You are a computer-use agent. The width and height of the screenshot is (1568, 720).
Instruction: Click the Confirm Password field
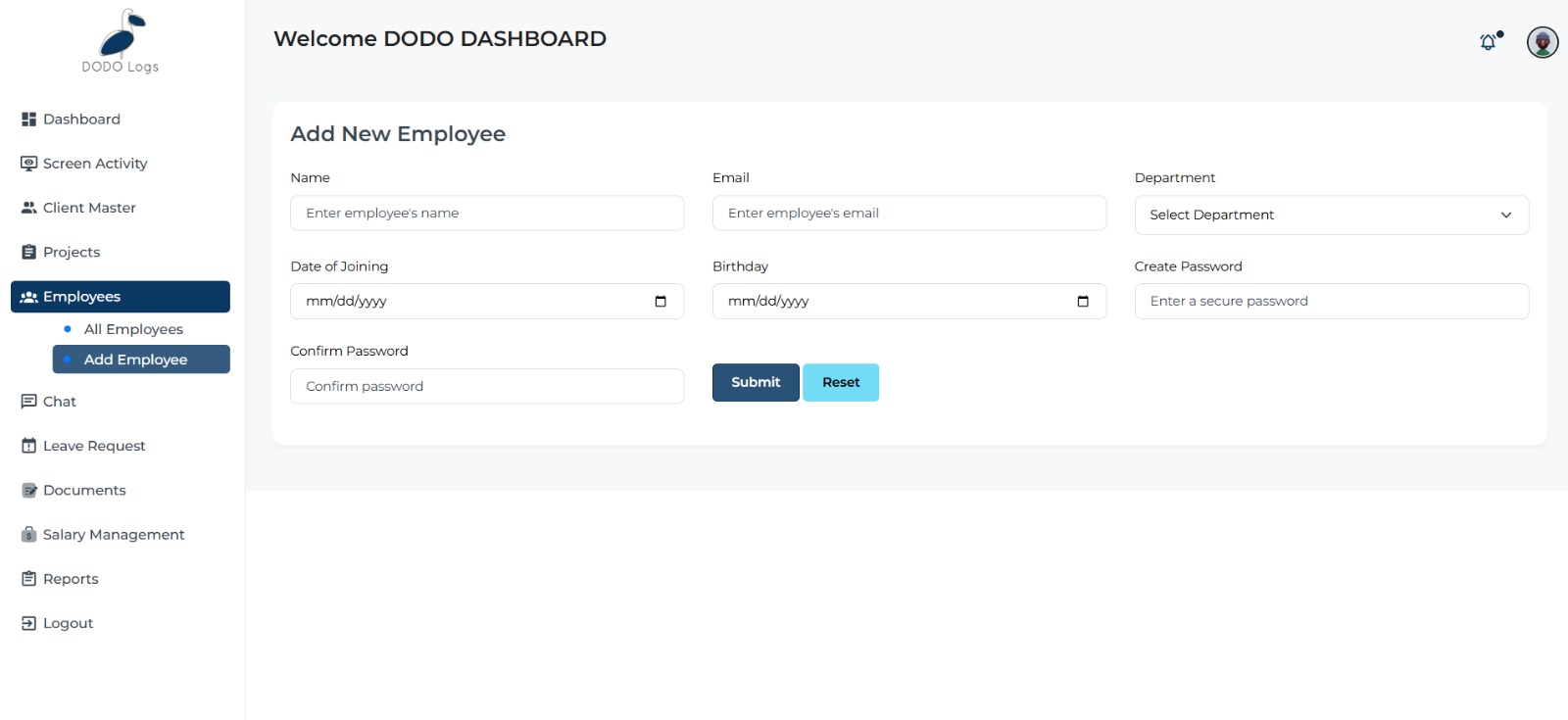pos(487,387)
